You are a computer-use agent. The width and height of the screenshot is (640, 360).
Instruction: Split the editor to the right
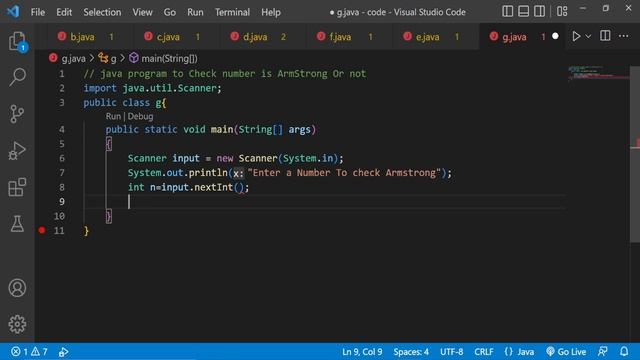tap(605, 36)
